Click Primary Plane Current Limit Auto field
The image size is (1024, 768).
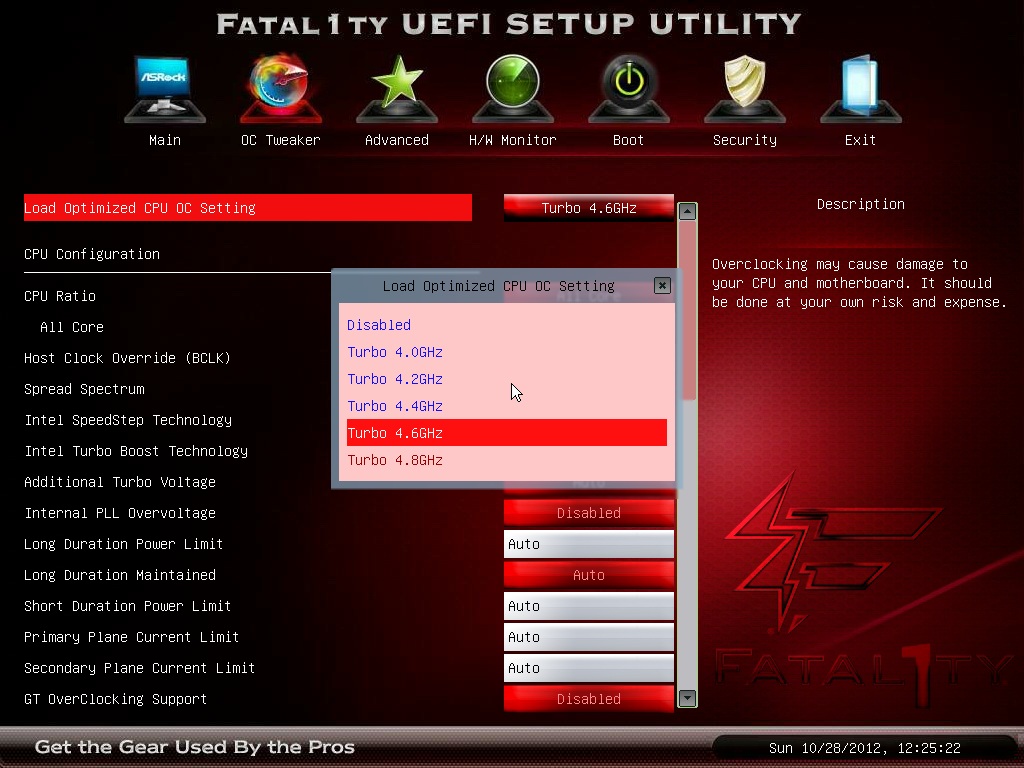click(x=588, y=637)
